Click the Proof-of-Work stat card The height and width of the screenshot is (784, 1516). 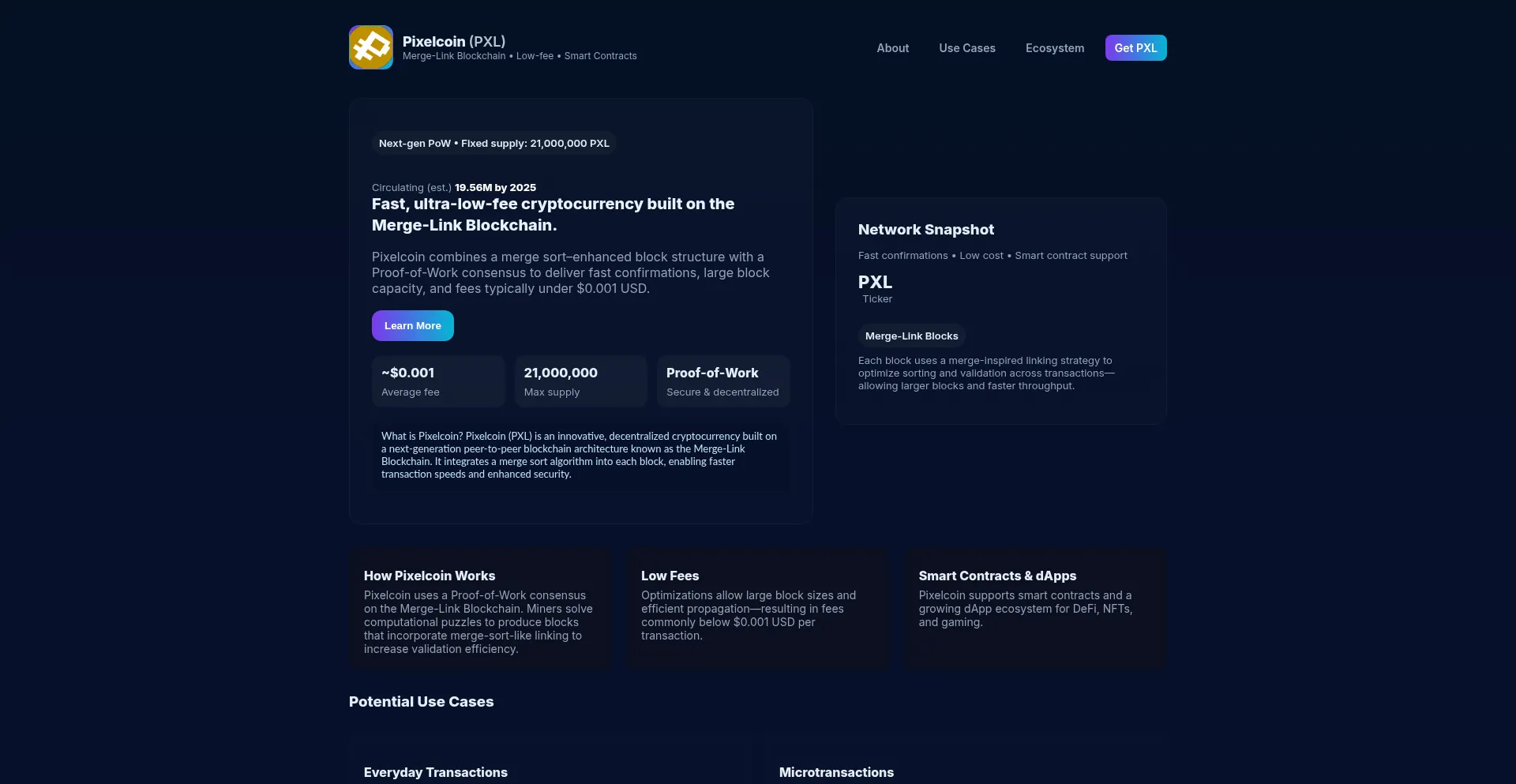tap(722, 381)
